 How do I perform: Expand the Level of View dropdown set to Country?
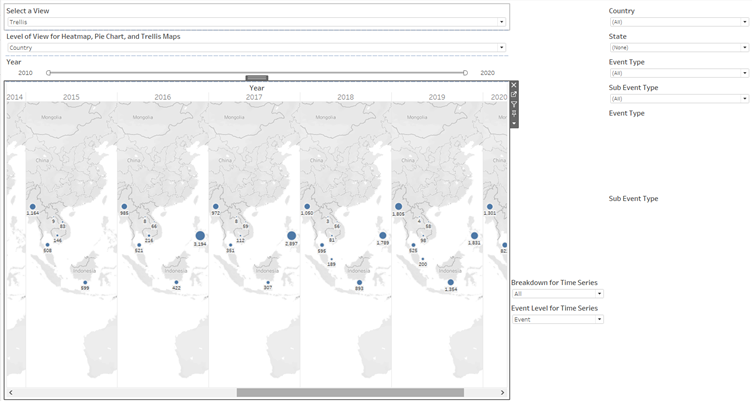(x=256, y=47)
